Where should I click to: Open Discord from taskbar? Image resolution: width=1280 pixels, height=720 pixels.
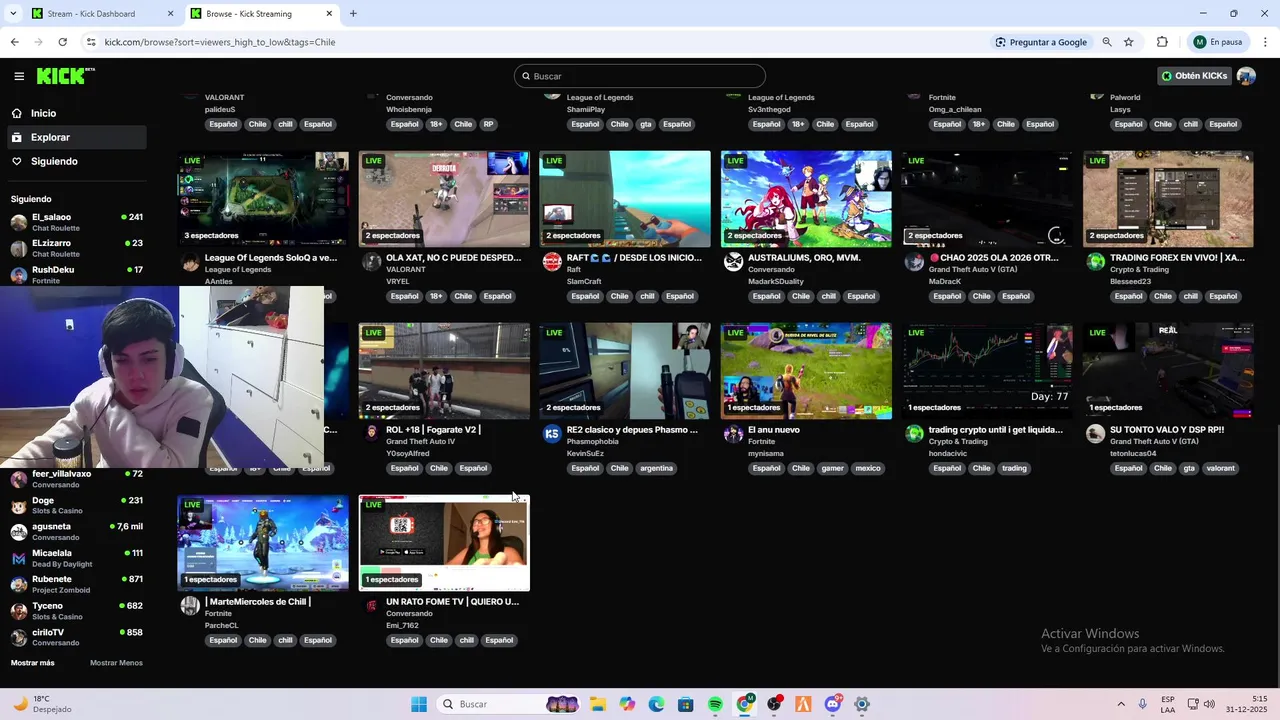[832, 704]
